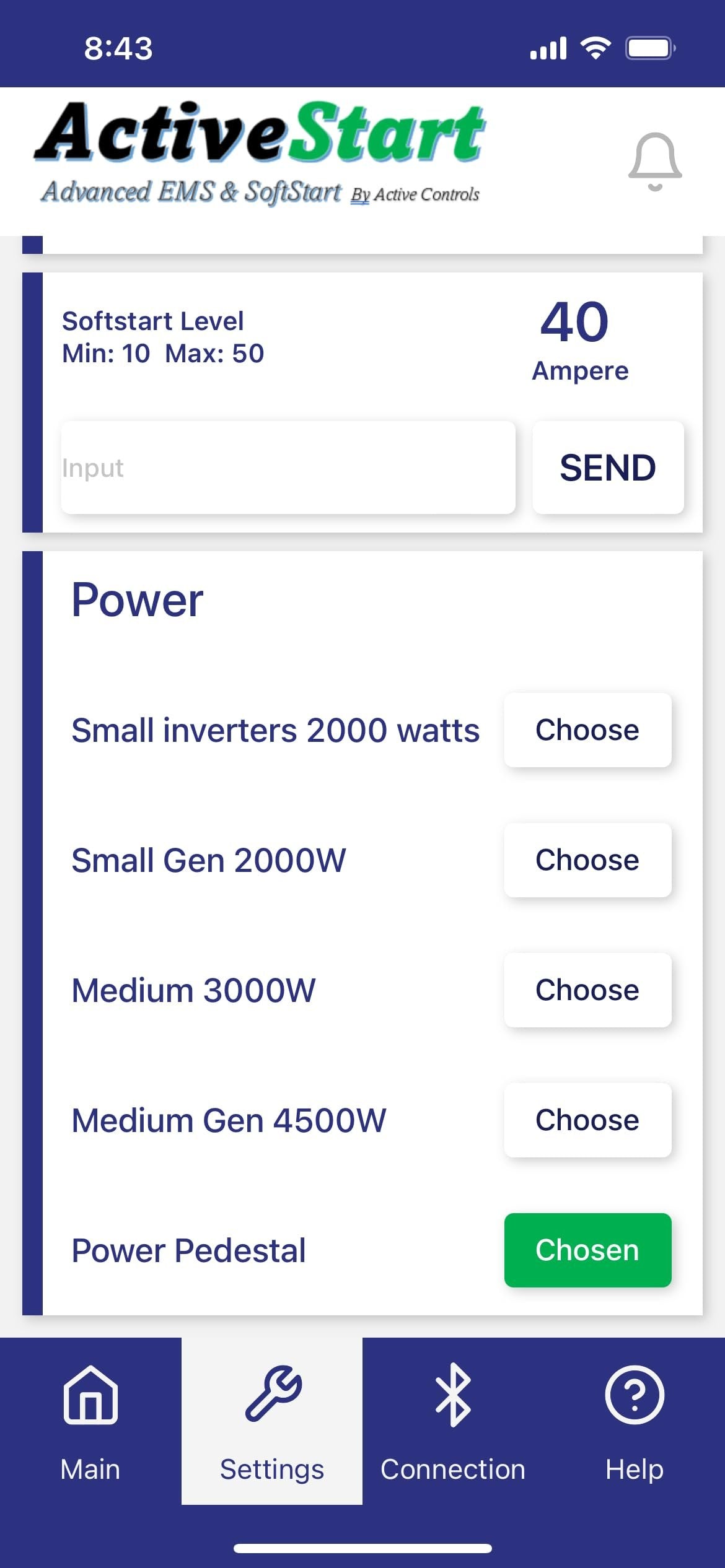725x1568 pixels.
Task: Tap the Bluetooth Connection icon
Action: (453, 1395)
